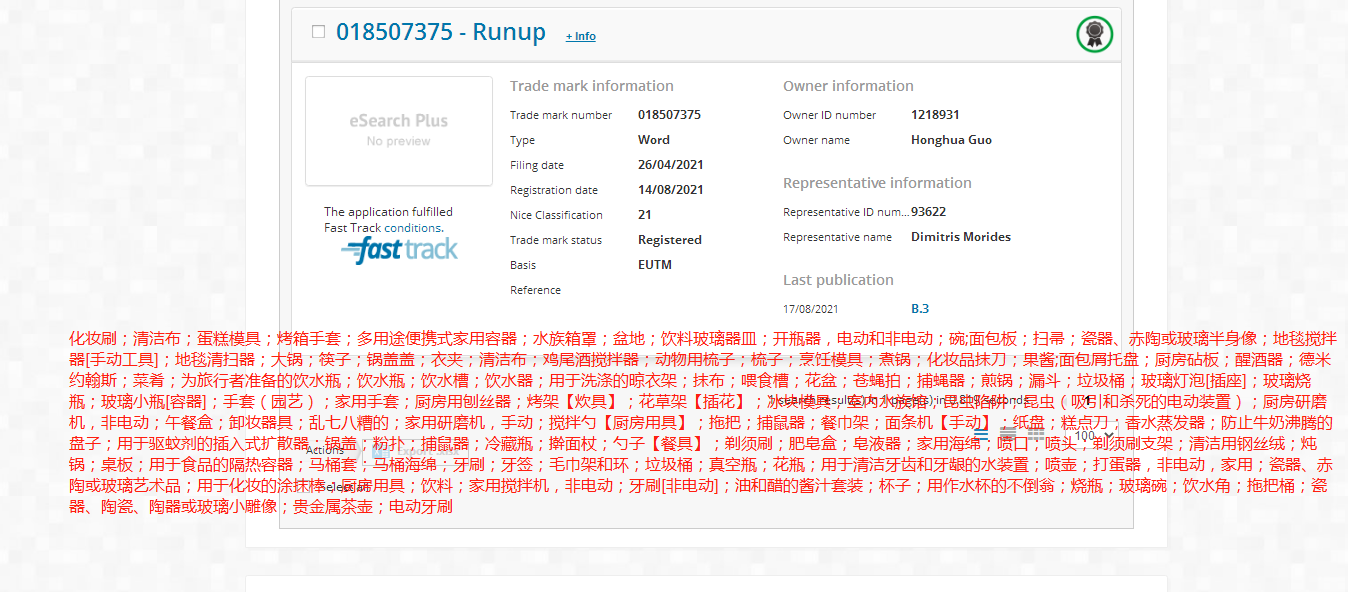Click the eSearch Plus No preview thumbnail
Screen dimensions: 1348x592
[398, 130]
